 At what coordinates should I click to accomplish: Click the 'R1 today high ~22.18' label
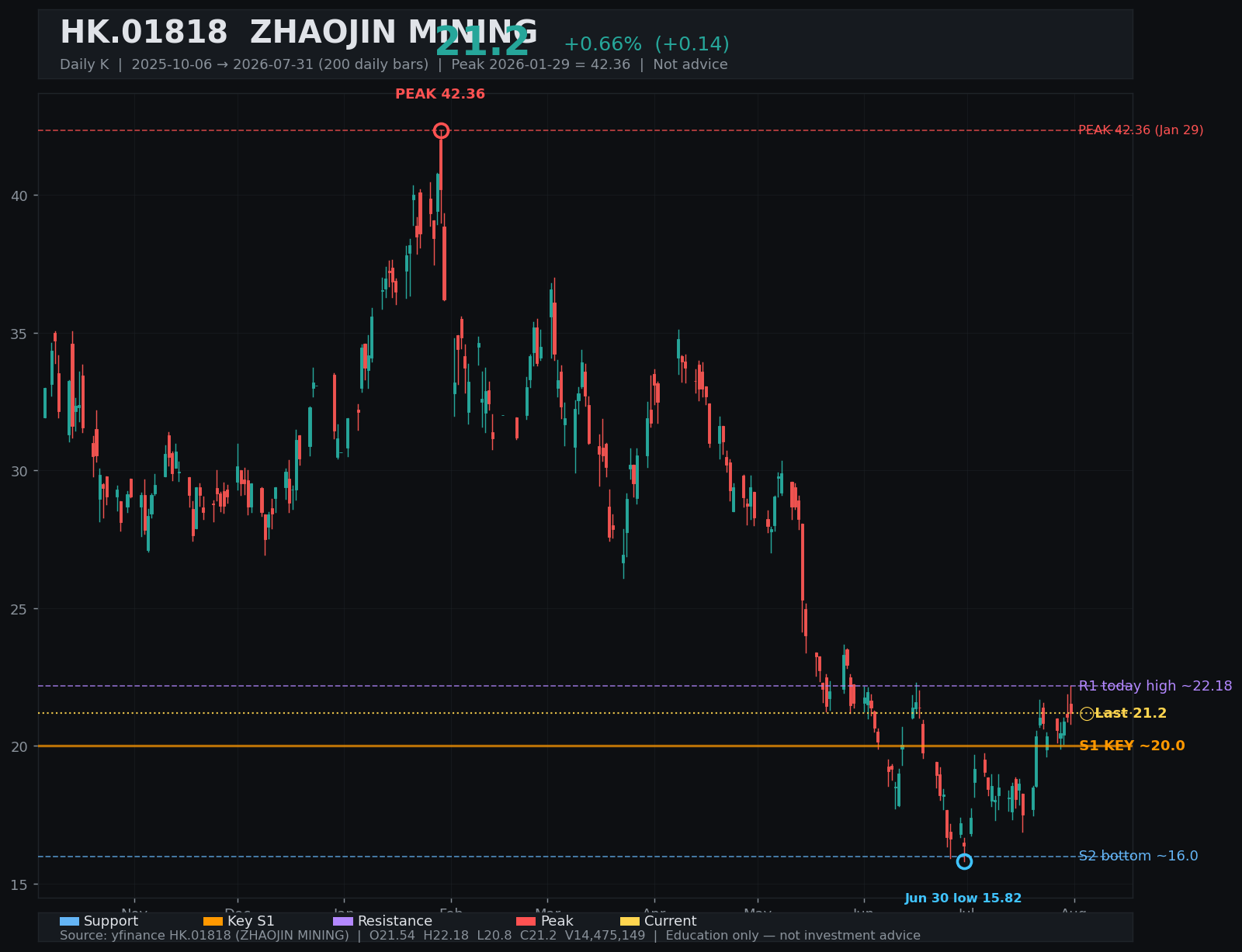click(1155, 686)
